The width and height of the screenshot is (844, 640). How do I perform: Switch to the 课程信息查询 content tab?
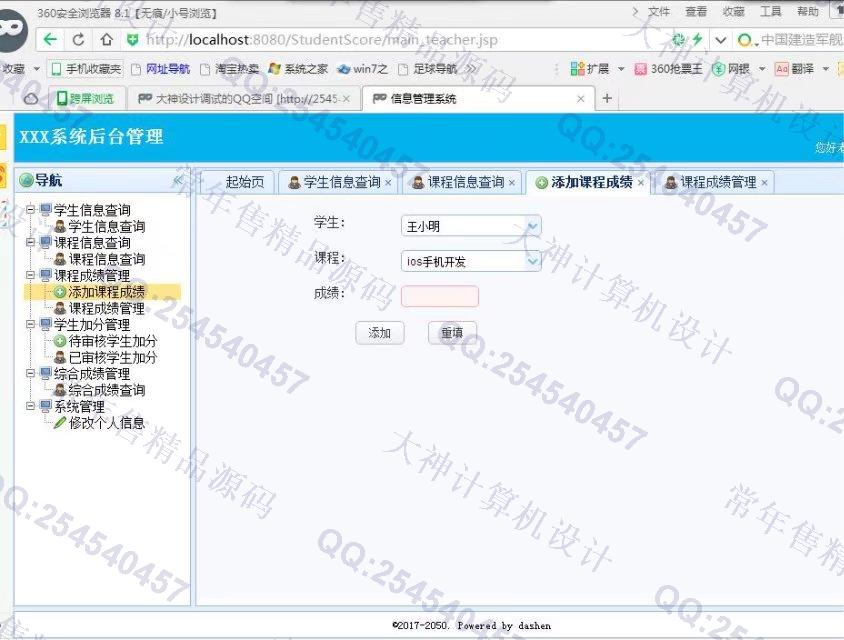click(461, 182)
